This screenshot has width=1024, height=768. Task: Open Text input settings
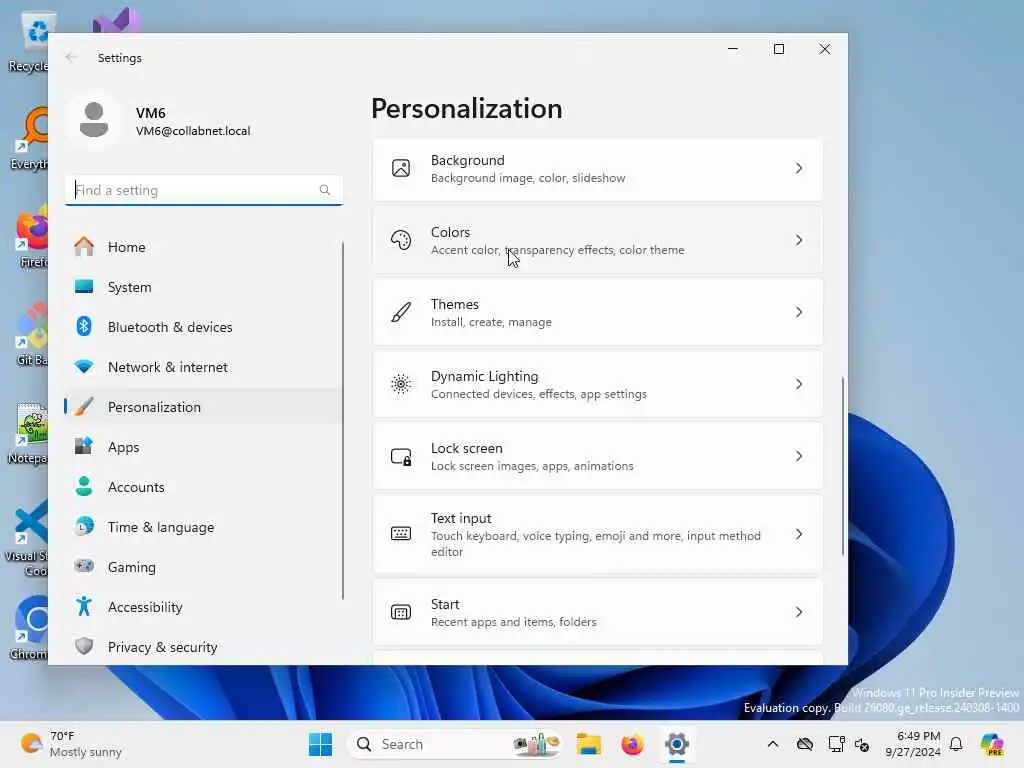pyautogui.click(x=598, y=534)
